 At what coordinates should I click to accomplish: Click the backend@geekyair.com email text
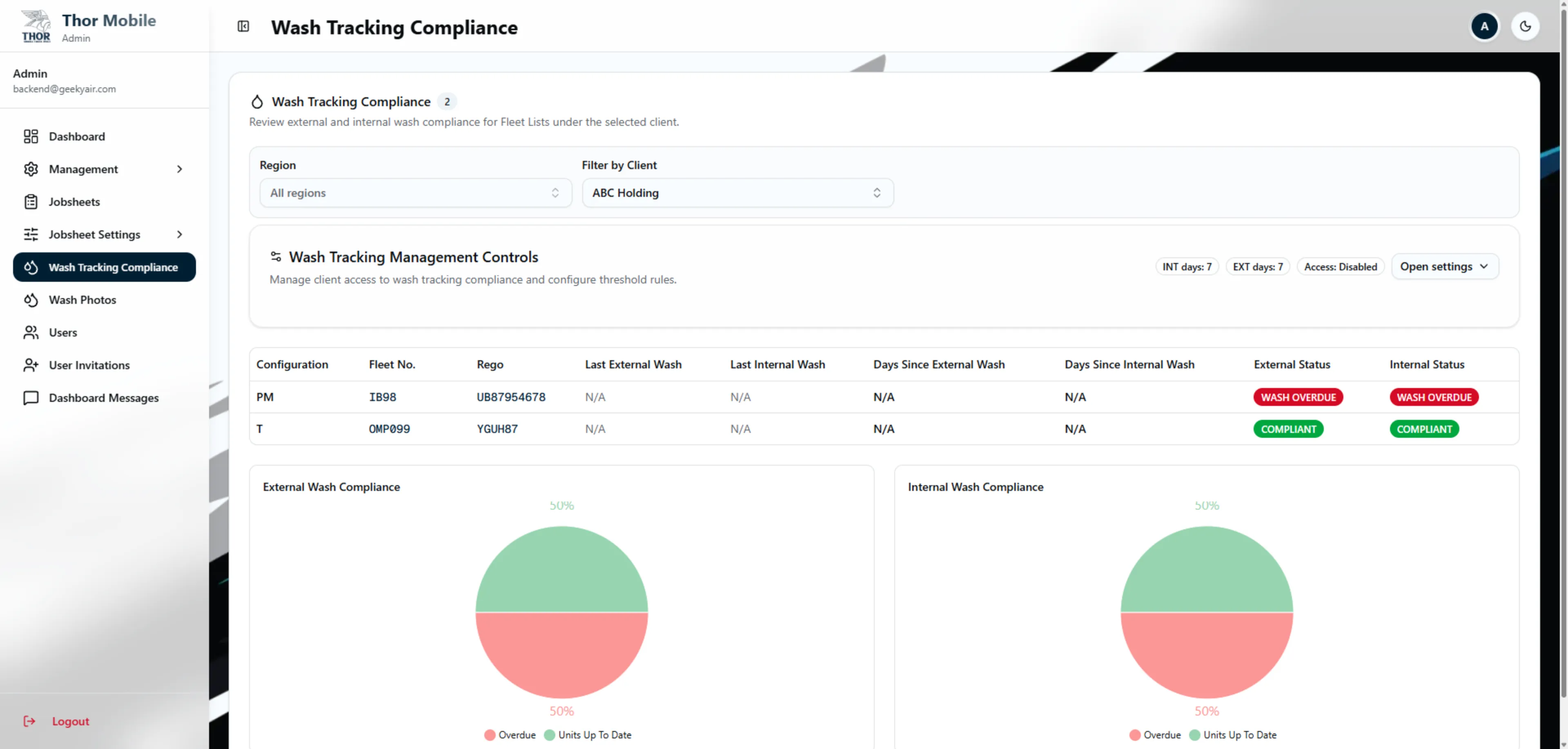pos(65,89)
